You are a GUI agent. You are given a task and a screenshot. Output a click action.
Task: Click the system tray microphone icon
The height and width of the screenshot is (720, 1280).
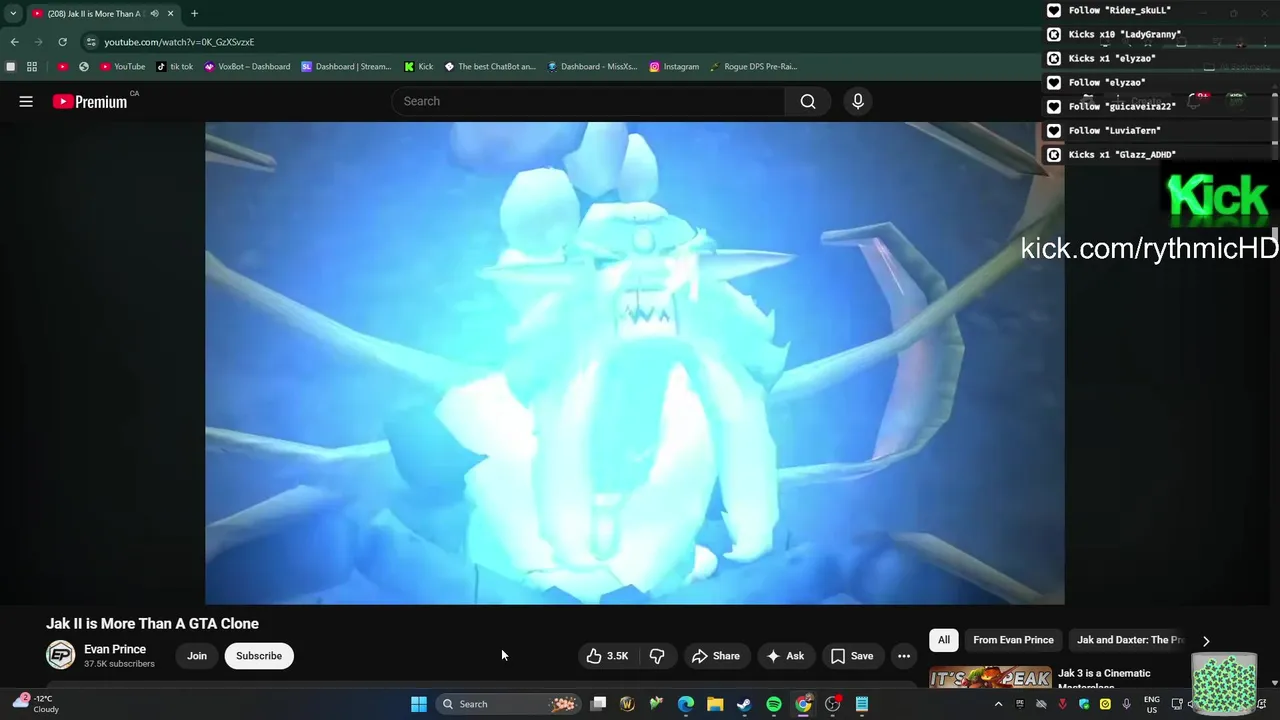click(1127, 704)
